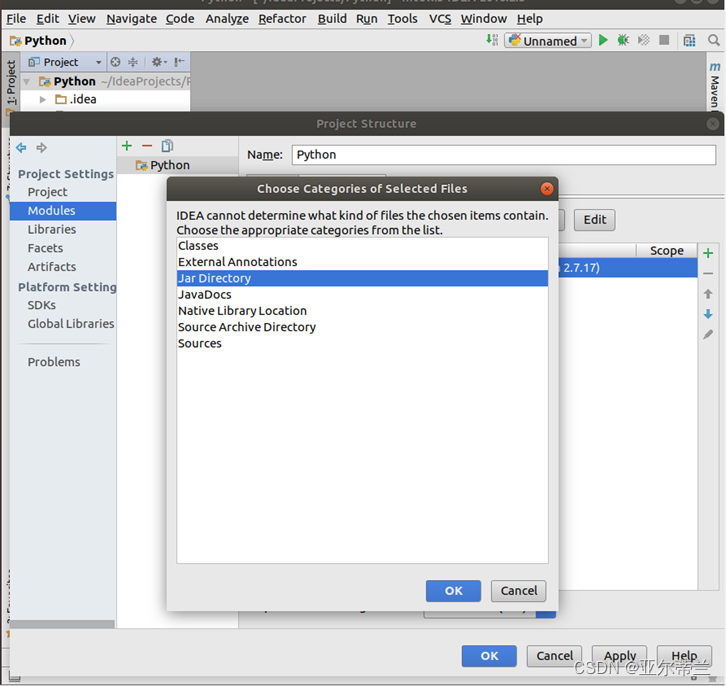Click Apply in Project Structure
The width and height of the screenshot is (726, 686).
(x=620, y=656)
